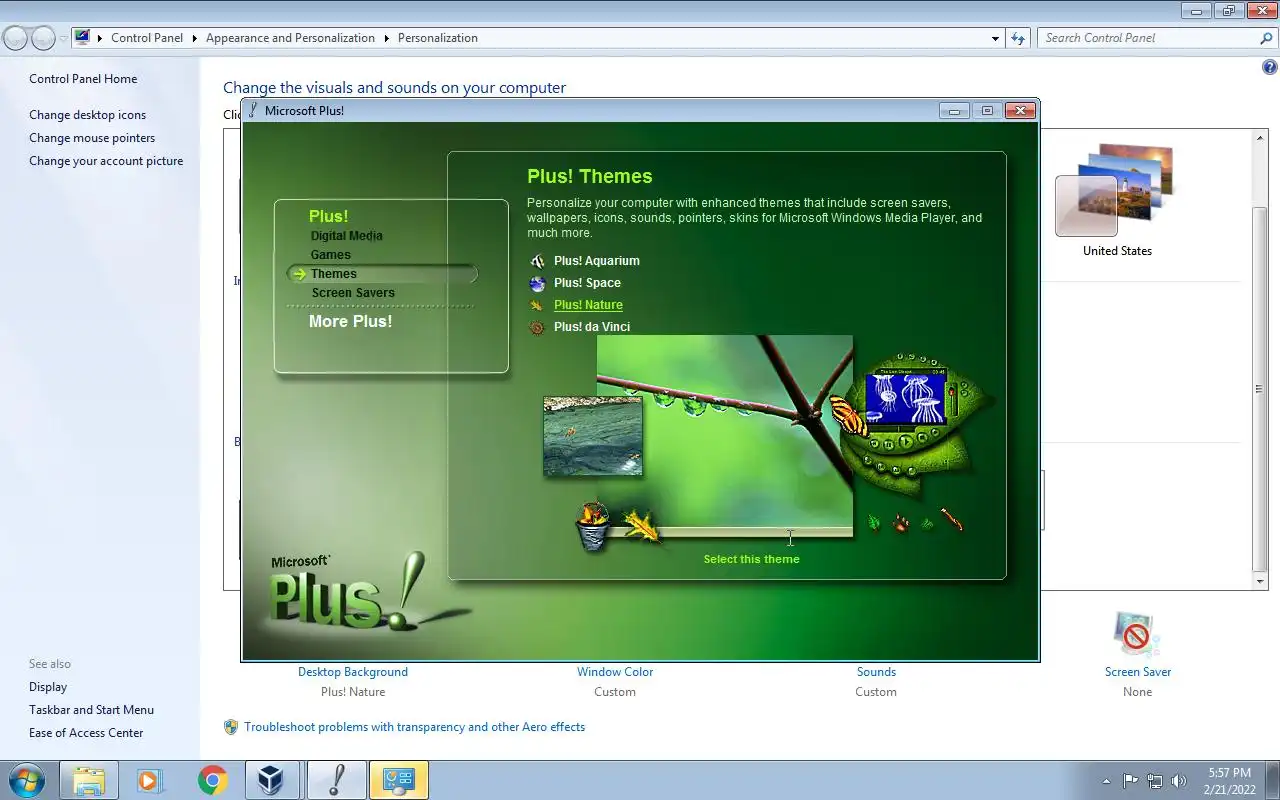Click Change mouse pointers
The height and width of the screenshot is (800, 1280).
[92, 138]
